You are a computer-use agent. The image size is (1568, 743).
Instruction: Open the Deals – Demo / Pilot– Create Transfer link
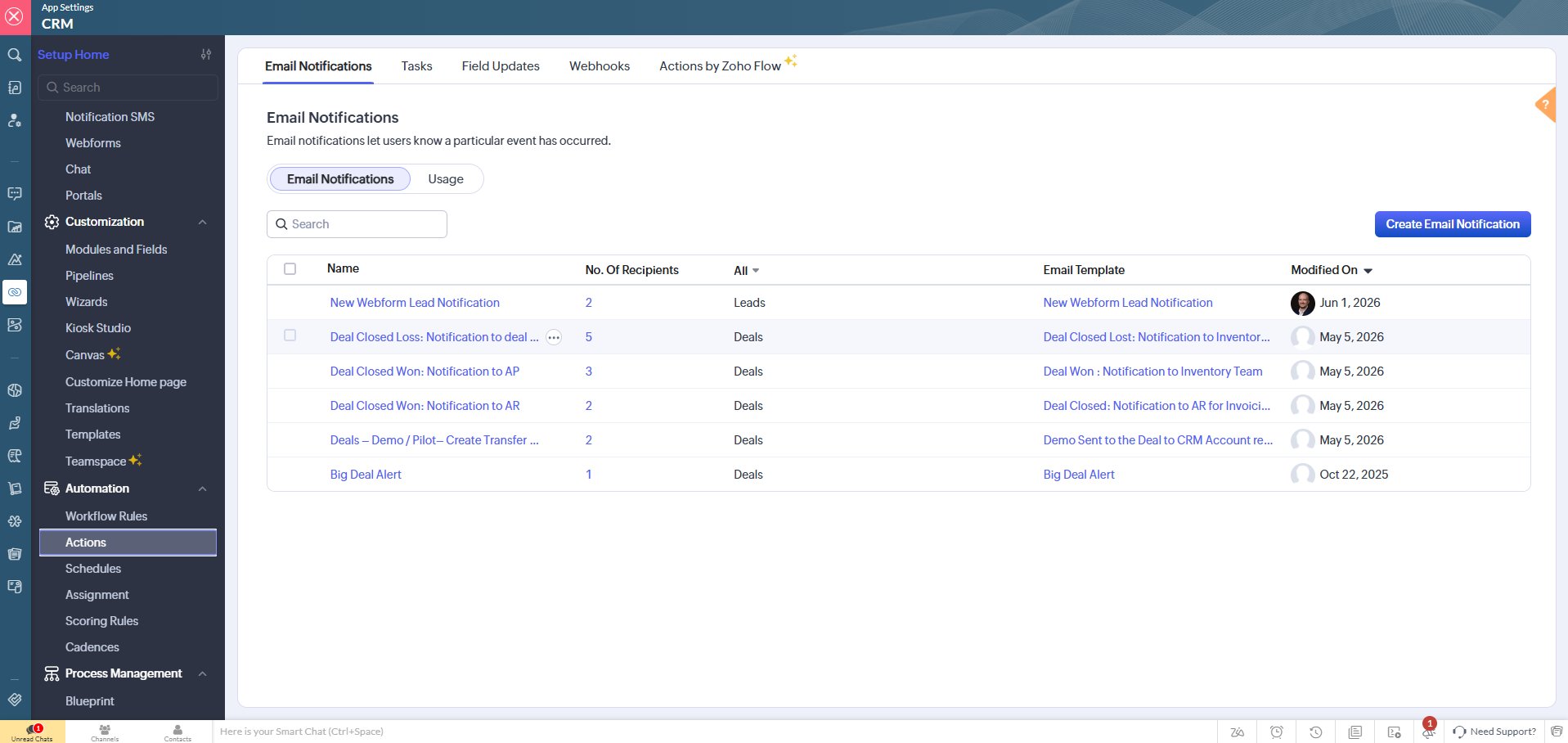coord(434,440)
